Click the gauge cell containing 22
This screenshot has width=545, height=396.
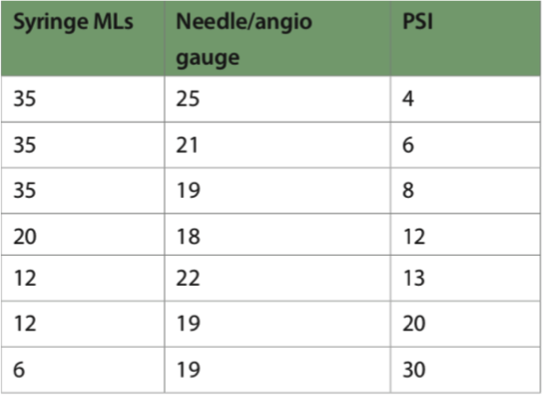[278, 278]
